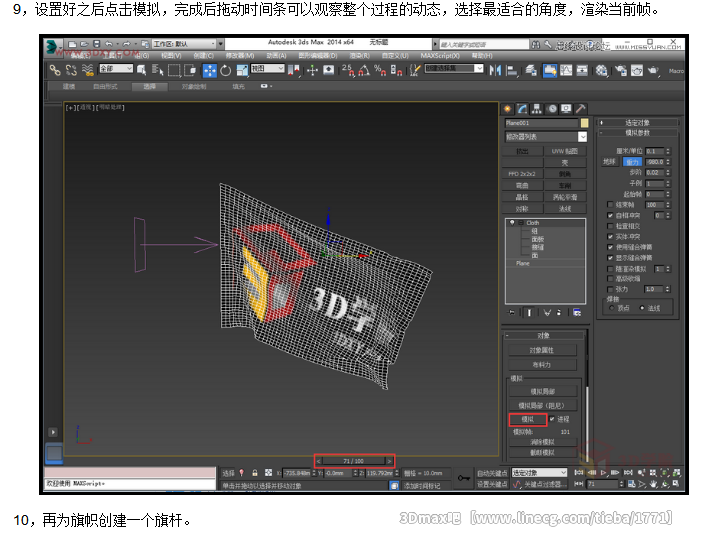The height and width of the screenshot is (537, 712).
Task: Click the 模拟局部 button
Action: tap(543, 391)
